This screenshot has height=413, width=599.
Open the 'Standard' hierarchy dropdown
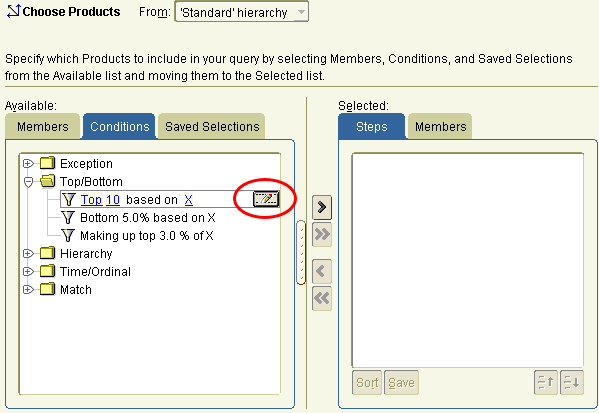coord(241,12)
